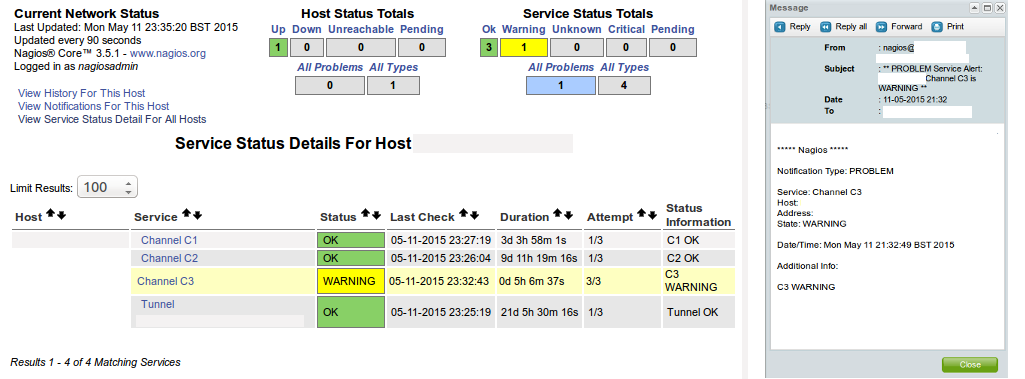Reply all in the Message window

tap(844, 27)
